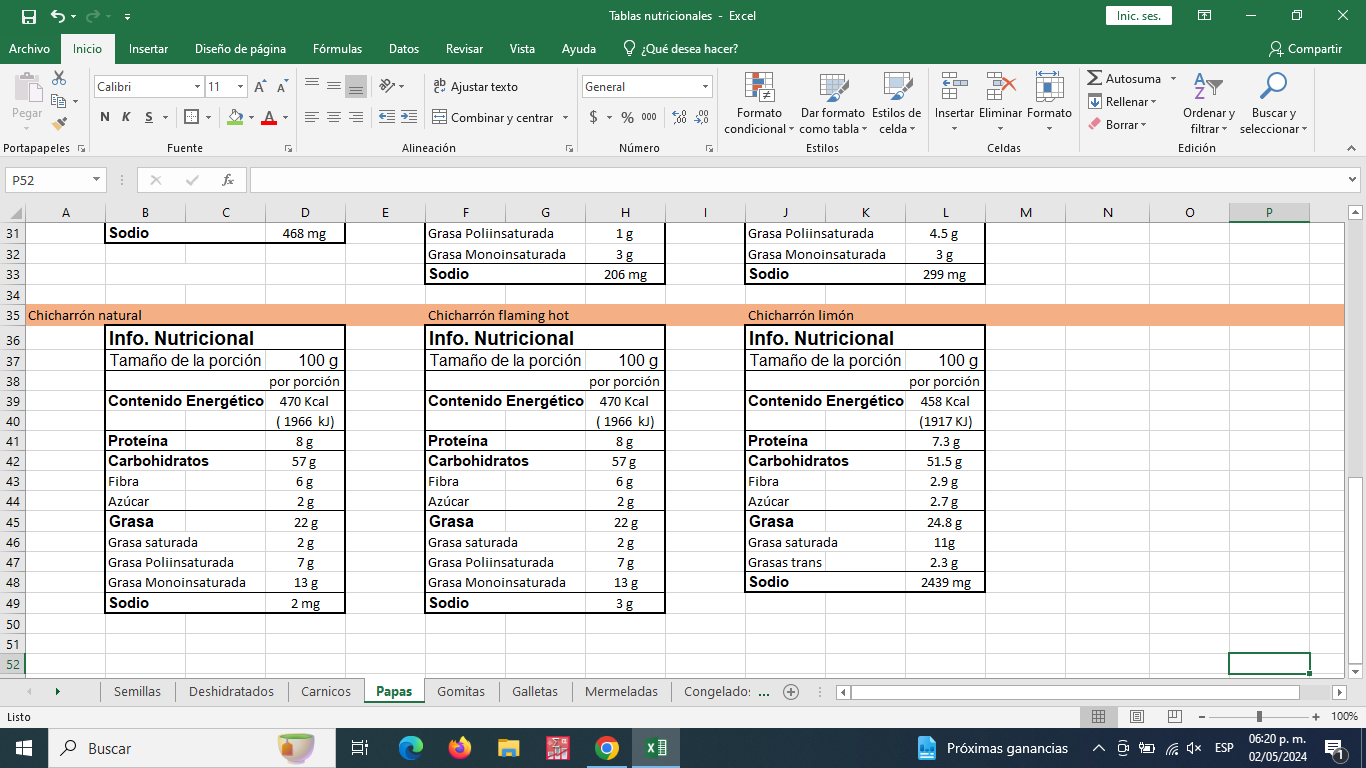Open Firefox from the taskbar
The image size is (1366, 768).
[459, 747]
